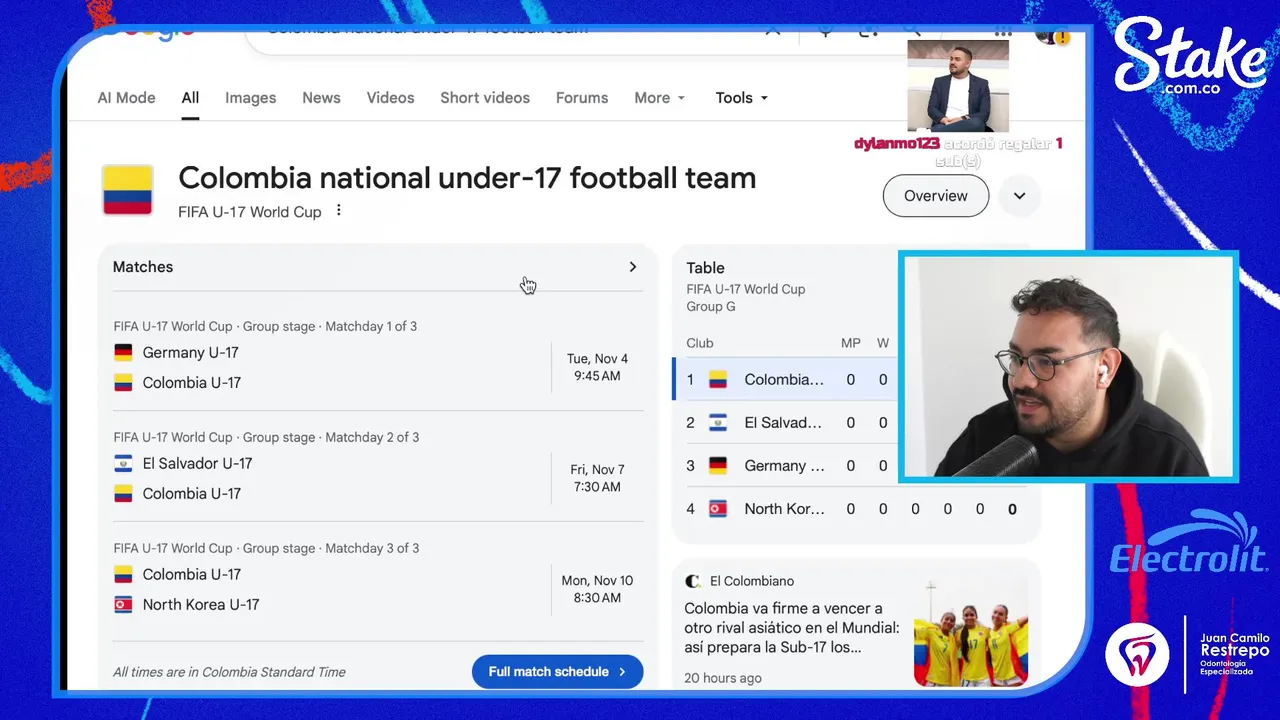Screen dimensions: 1280x720
Task: Expand the chevron next to Overview
Action: pyautogui.click(x=1019, y=196)
